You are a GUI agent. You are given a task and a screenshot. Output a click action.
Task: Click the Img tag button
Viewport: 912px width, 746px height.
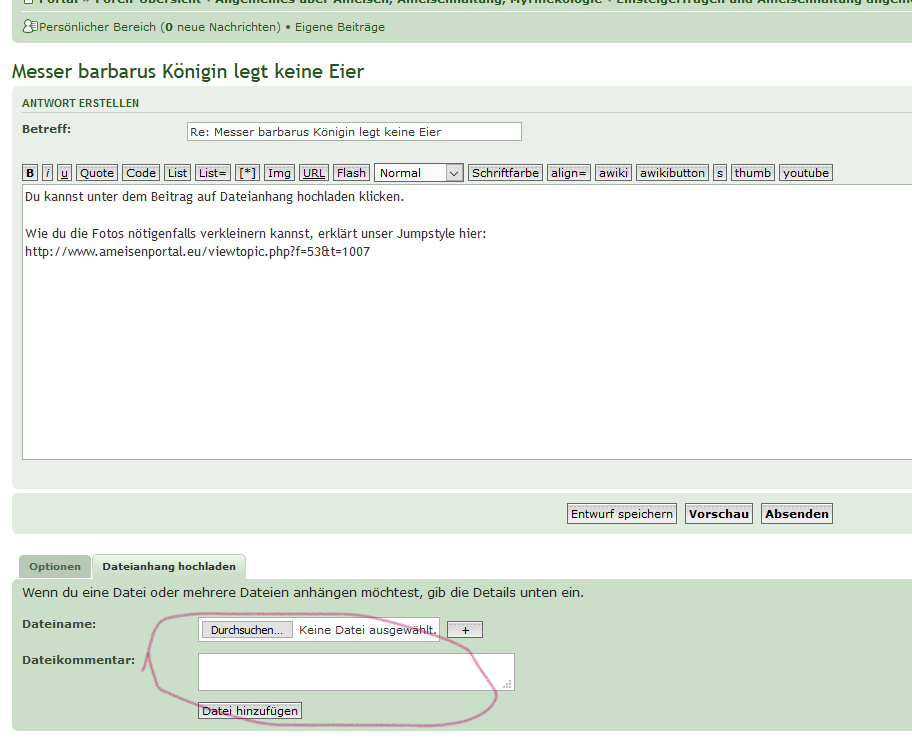(x=280, y=173)
